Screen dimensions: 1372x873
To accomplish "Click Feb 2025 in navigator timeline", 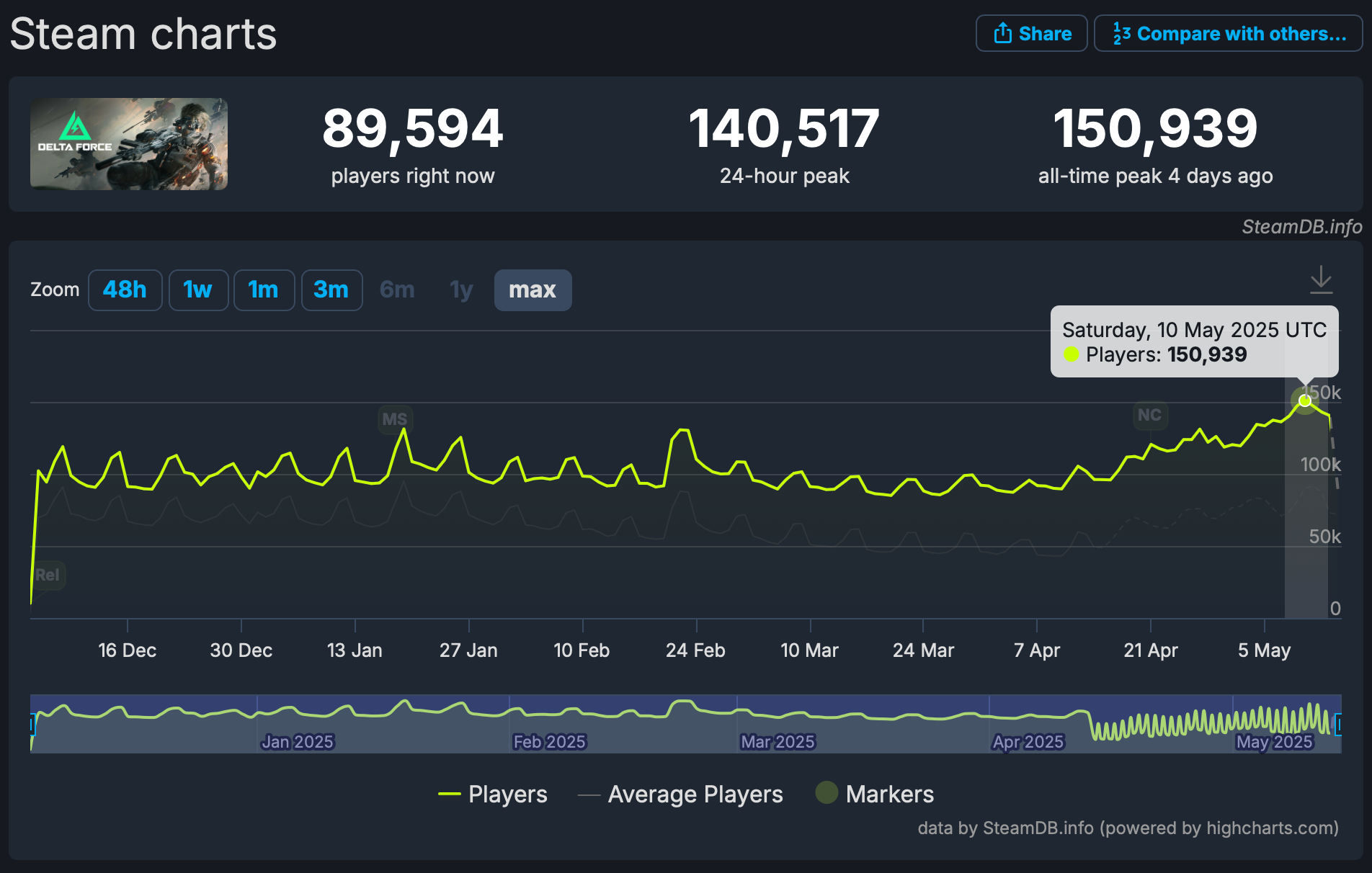I will pyautogui.click(x=549, y=742).
